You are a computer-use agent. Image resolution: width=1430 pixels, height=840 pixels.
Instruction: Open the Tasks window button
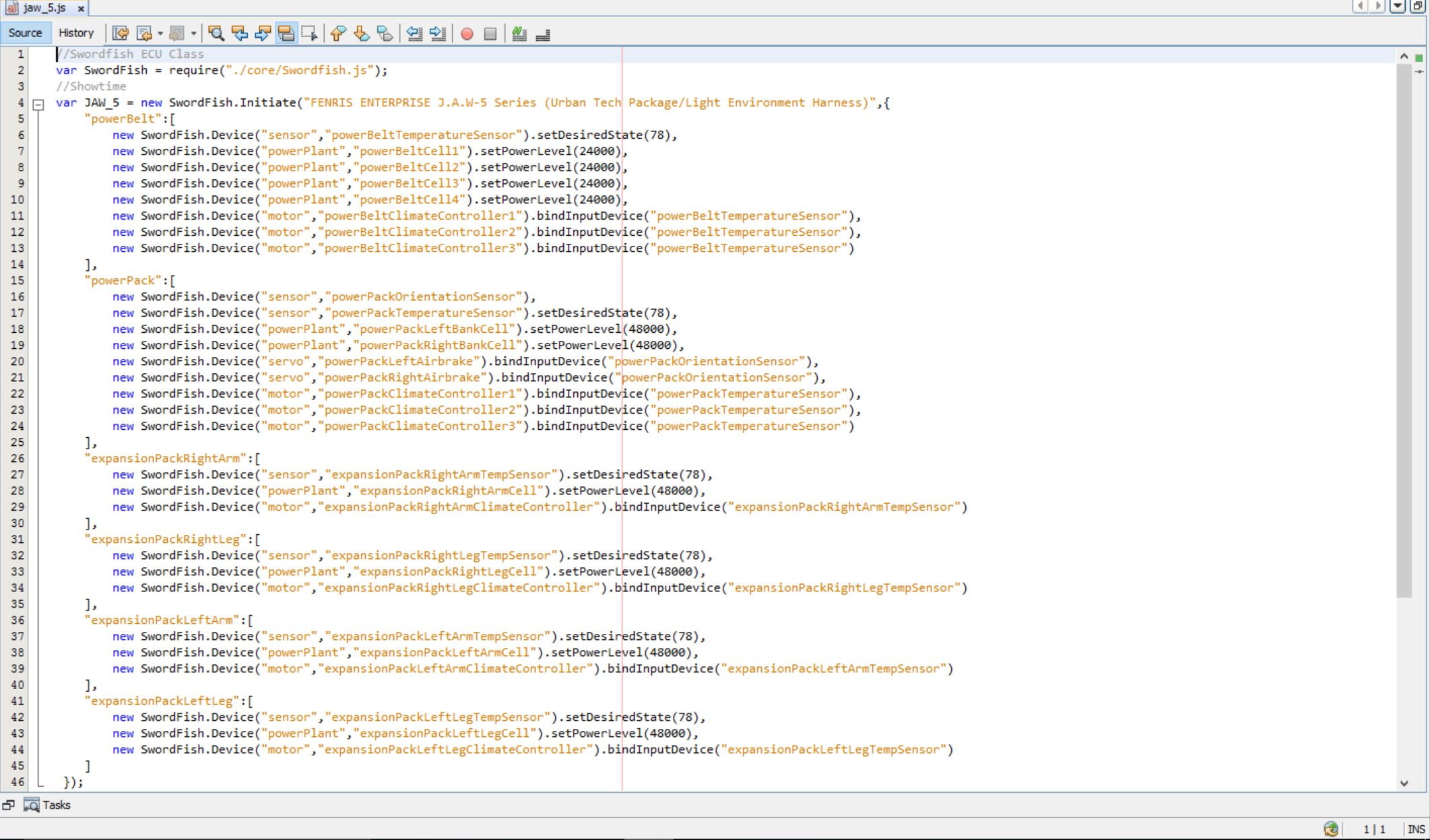(47, 805)
